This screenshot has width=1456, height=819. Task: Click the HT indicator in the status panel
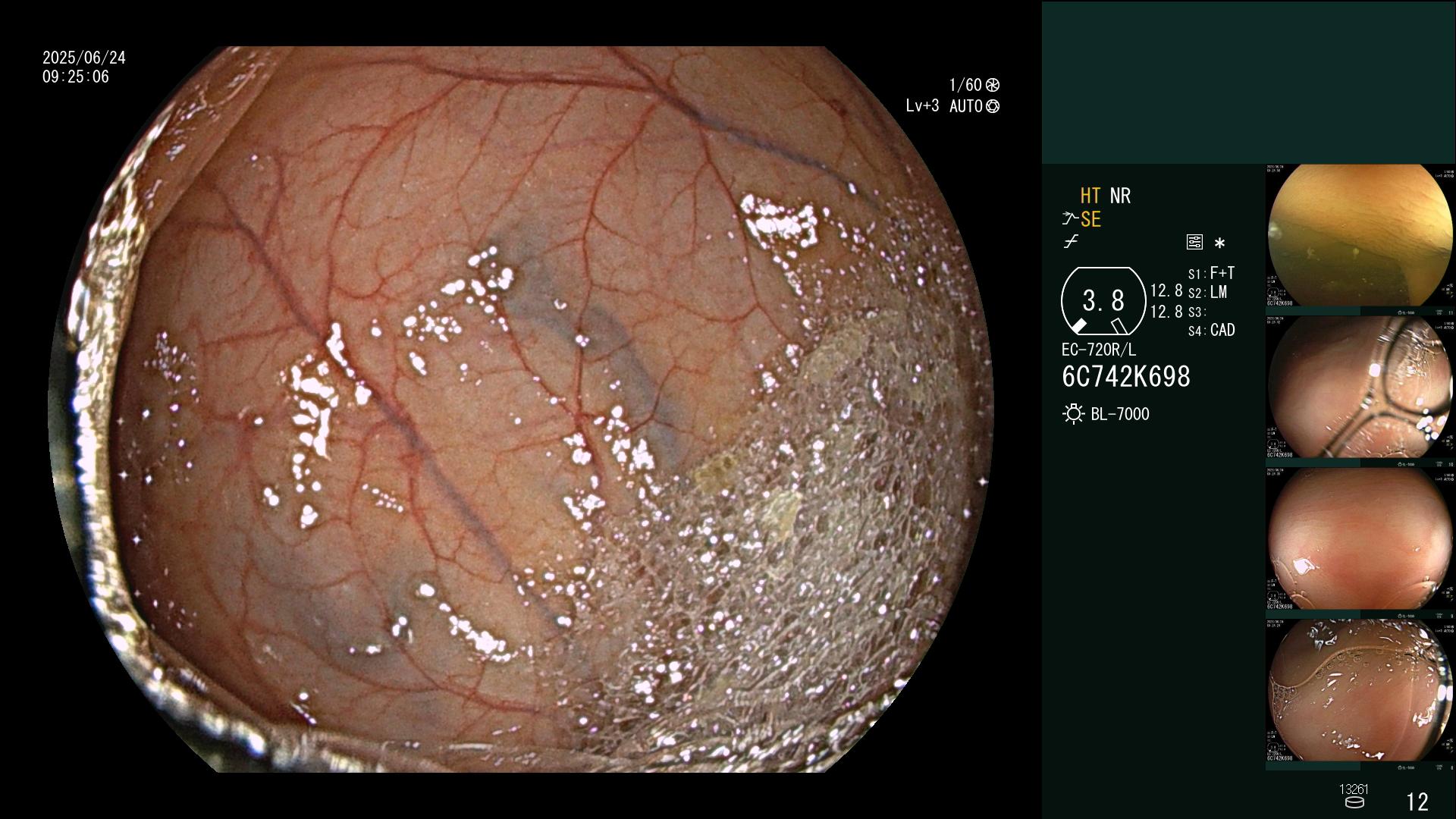click(1090, 196)
